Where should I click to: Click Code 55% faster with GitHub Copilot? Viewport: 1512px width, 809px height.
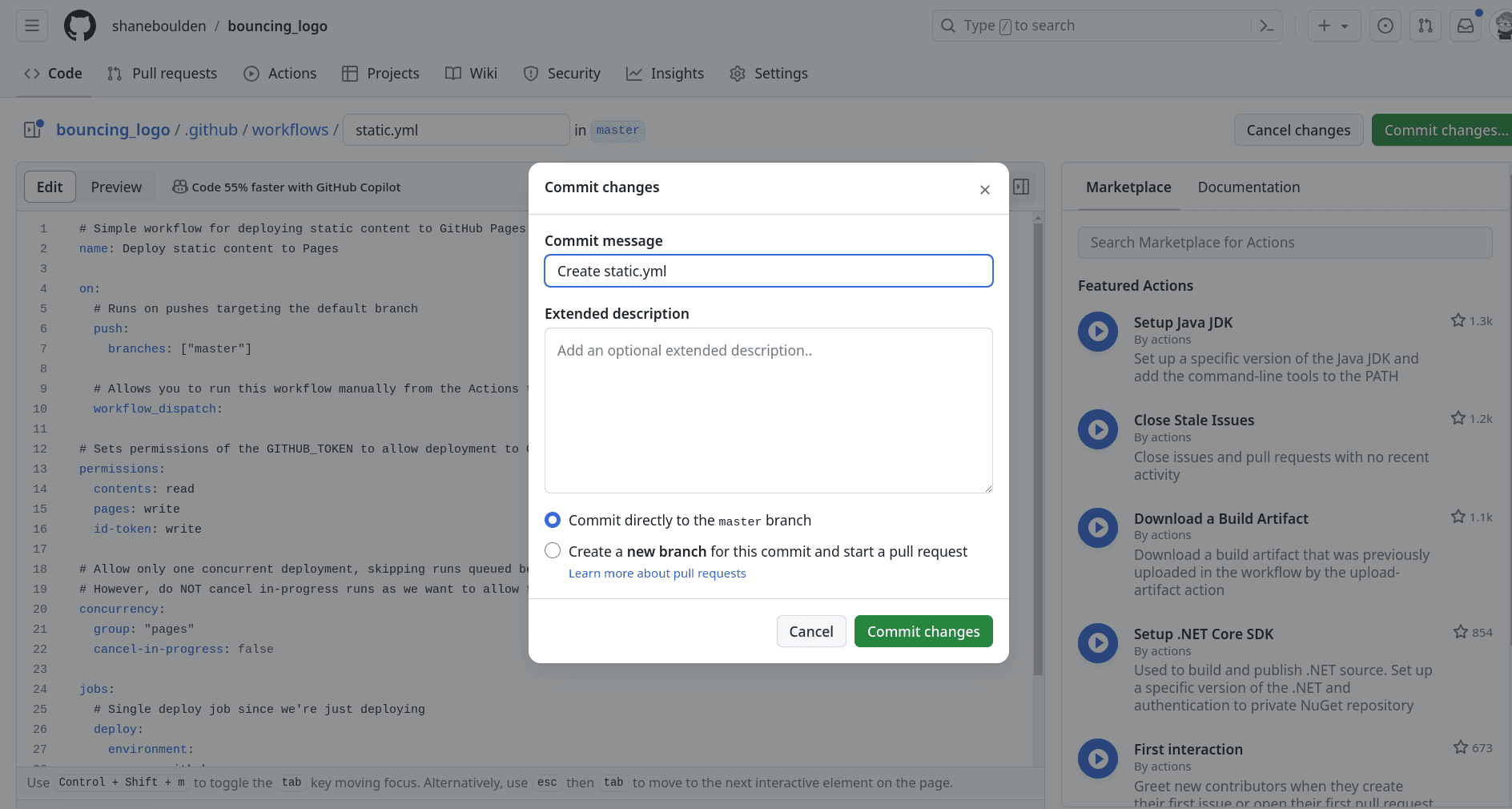click(x=296, y=187)
